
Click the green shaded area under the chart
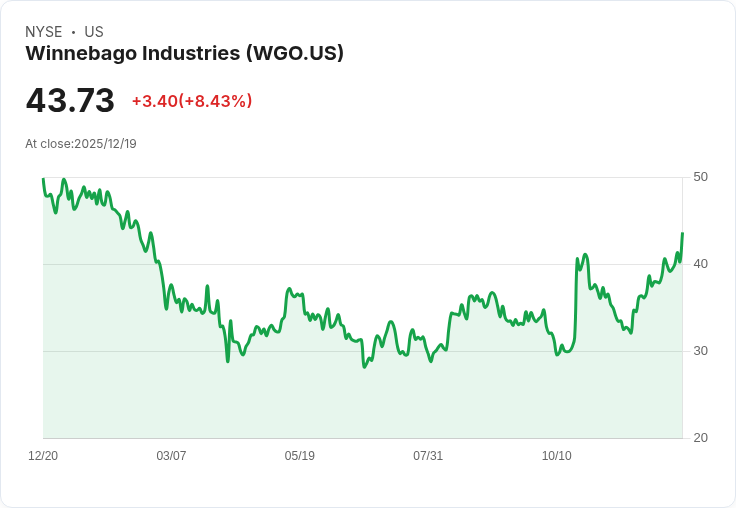click(362, 404)
